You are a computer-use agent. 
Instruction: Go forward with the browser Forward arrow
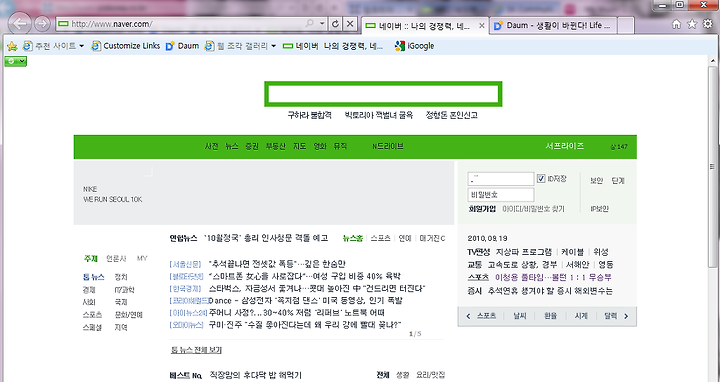(42, 23)
